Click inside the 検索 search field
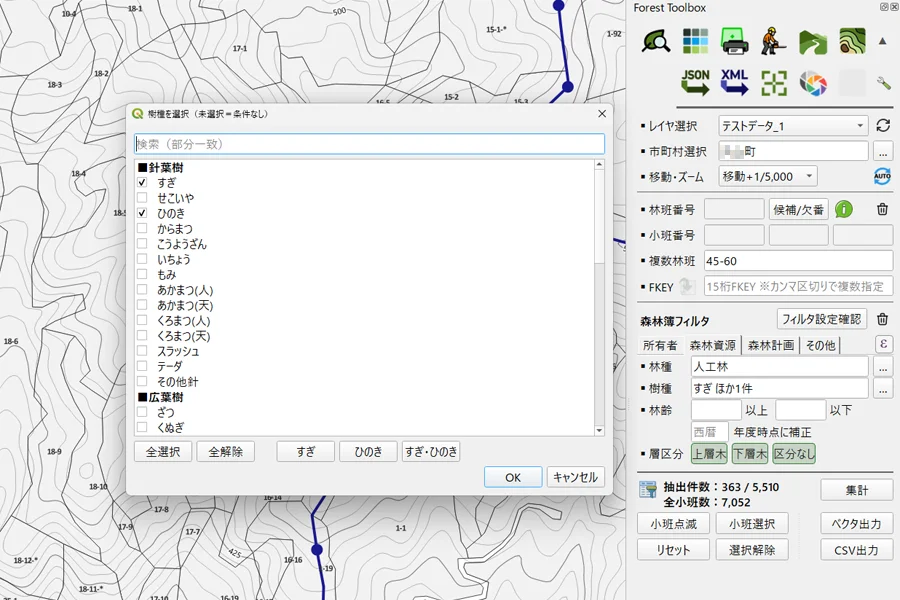This screenshot has height=600, width=900. (x=369, y=144)
